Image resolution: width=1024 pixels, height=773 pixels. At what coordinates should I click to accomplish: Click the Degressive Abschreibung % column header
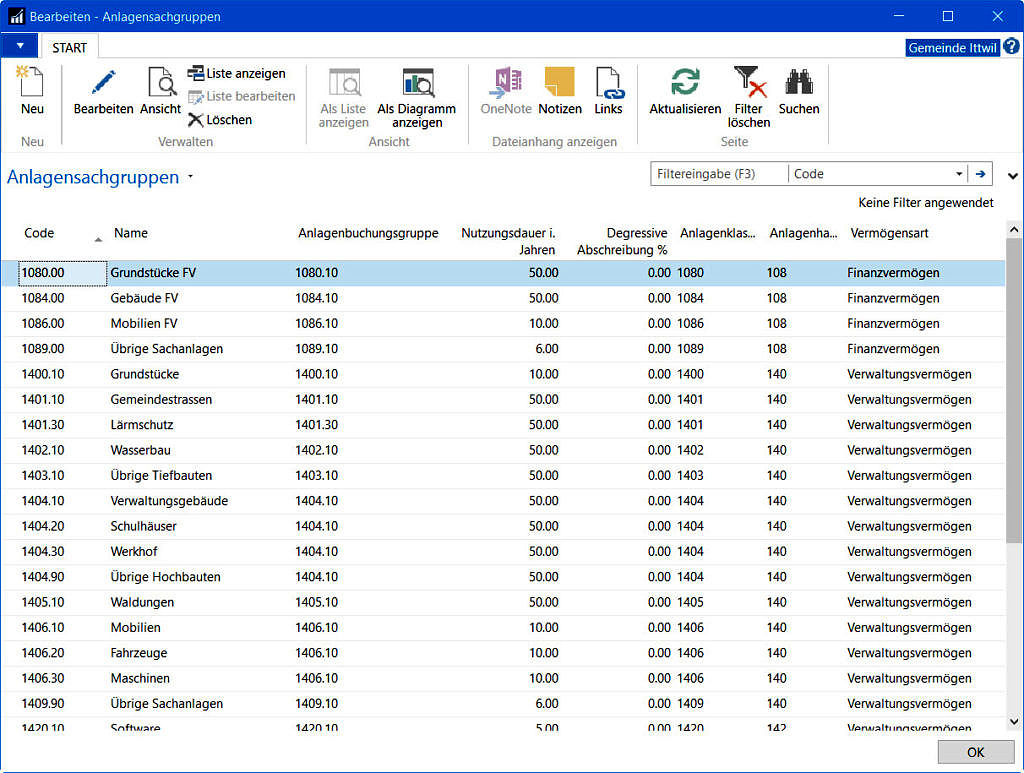point(622,241)
